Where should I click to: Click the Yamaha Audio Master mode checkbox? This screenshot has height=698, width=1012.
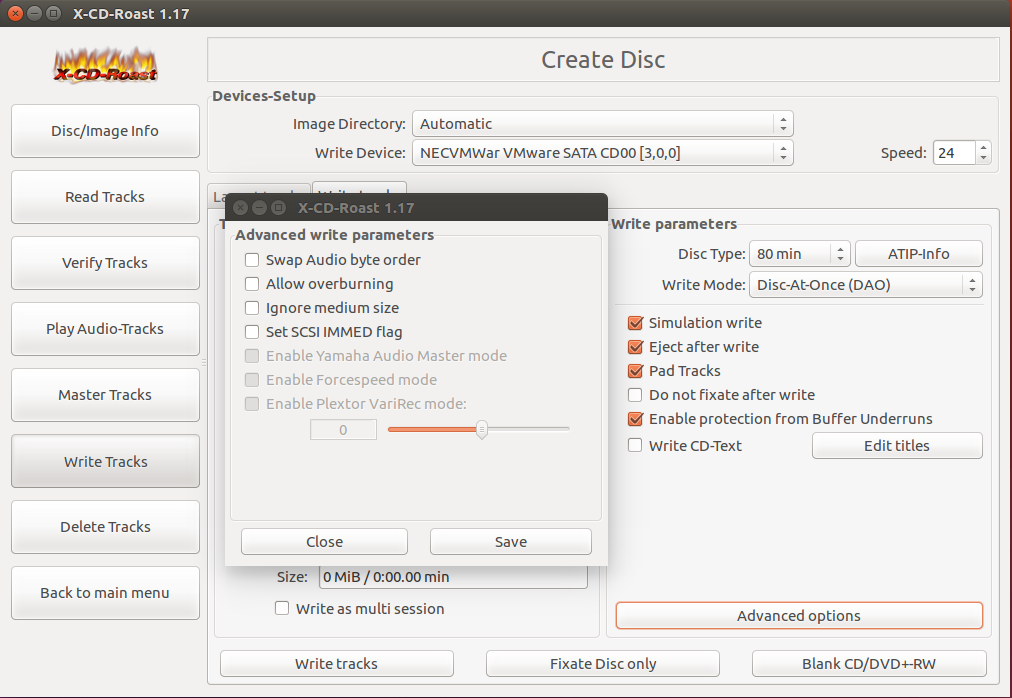252,356
